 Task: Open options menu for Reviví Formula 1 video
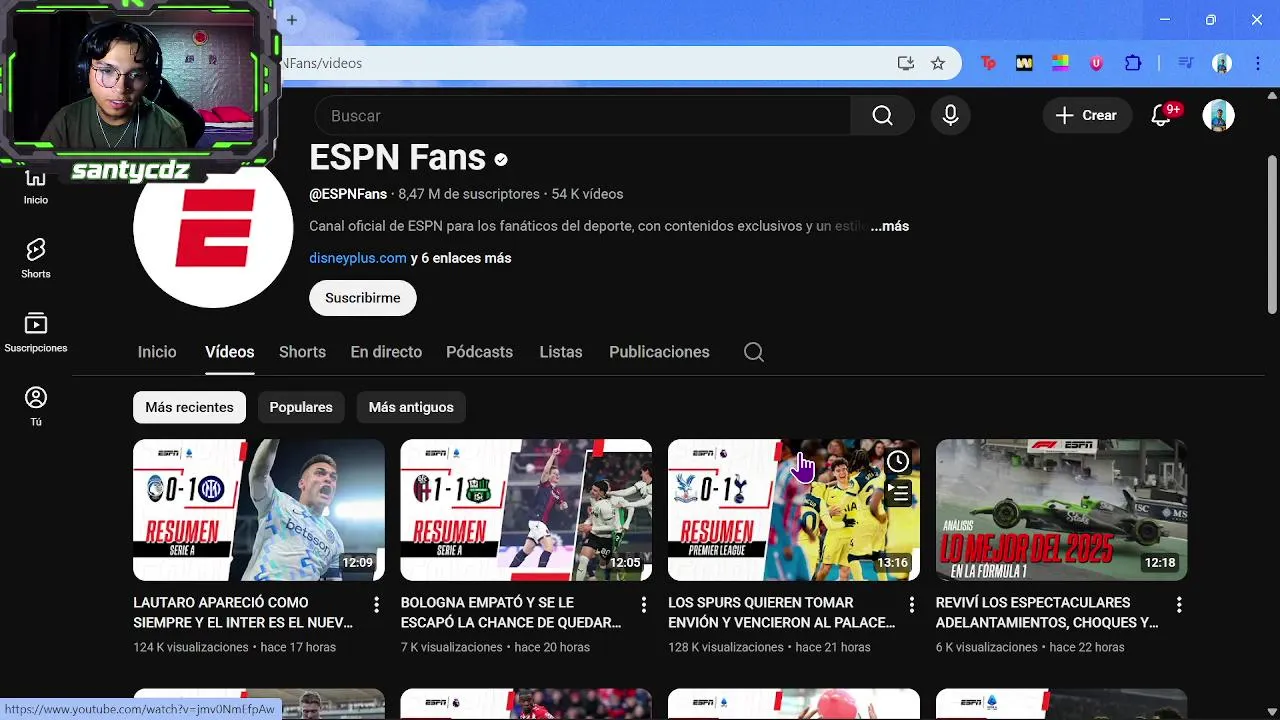[1179, 604]
